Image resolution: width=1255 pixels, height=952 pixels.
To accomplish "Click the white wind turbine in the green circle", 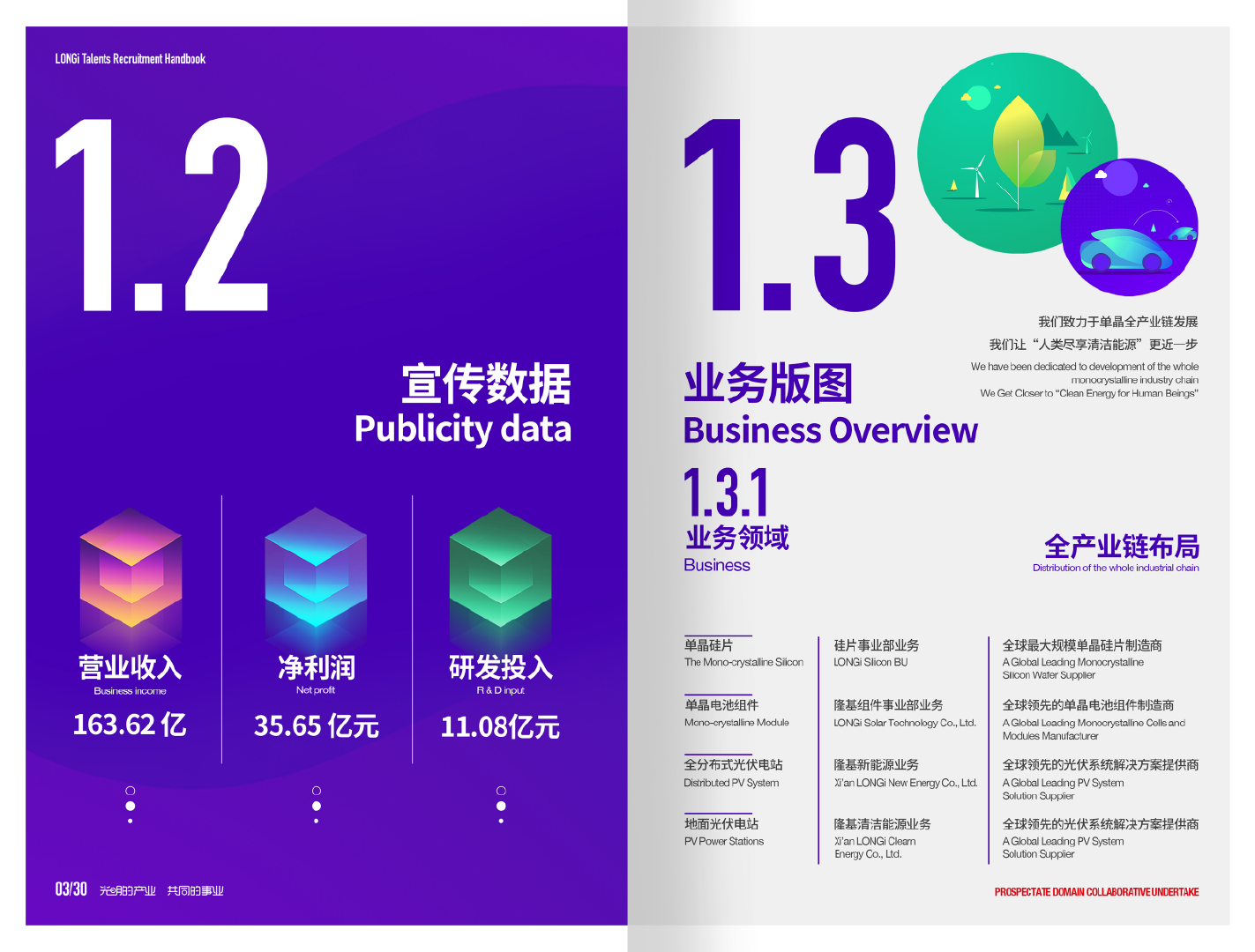I will (975, 176).
